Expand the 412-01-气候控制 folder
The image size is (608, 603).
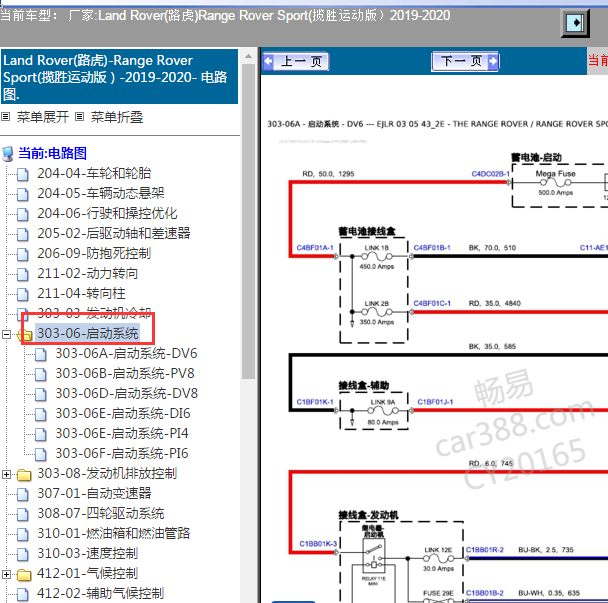6,574
